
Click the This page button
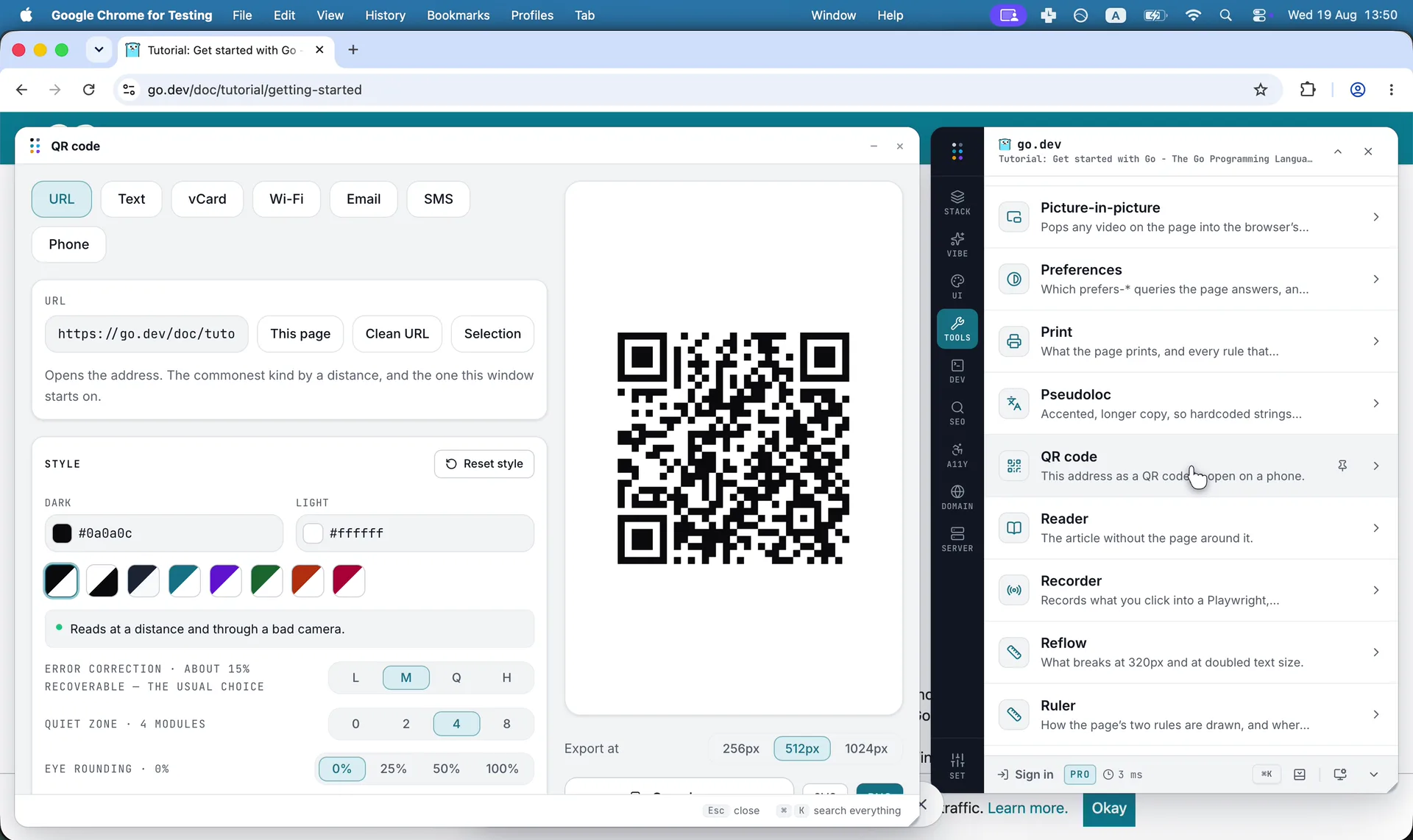pos(300,334)
